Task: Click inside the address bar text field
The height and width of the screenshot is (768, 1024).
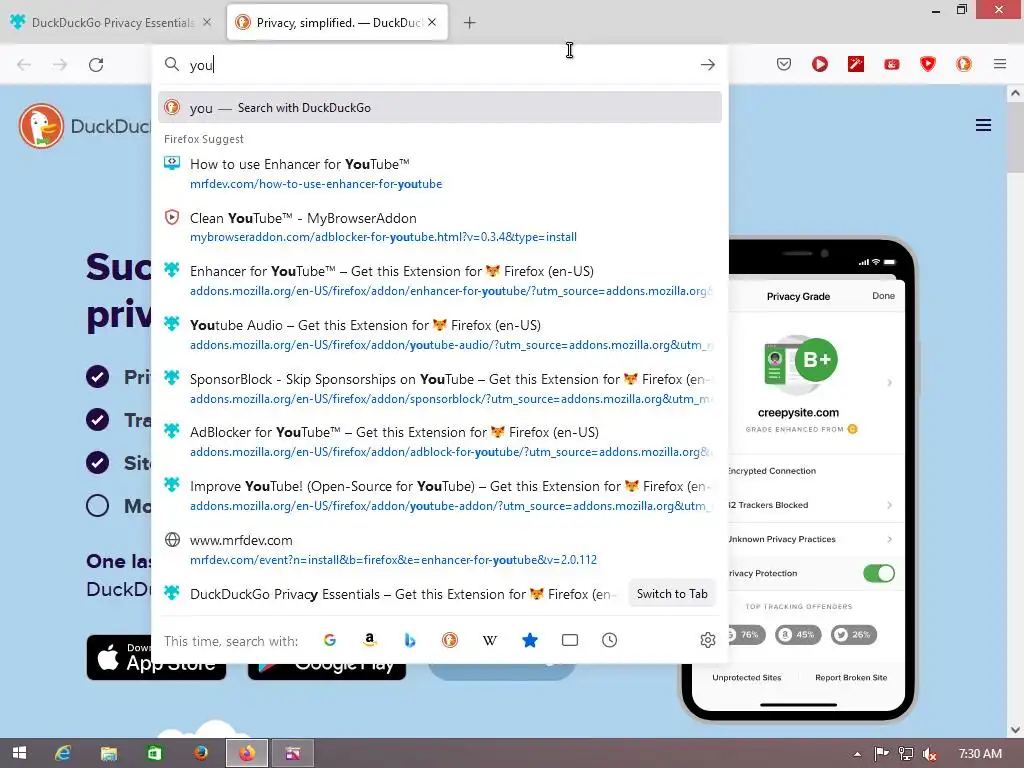Action: [438, 65]
